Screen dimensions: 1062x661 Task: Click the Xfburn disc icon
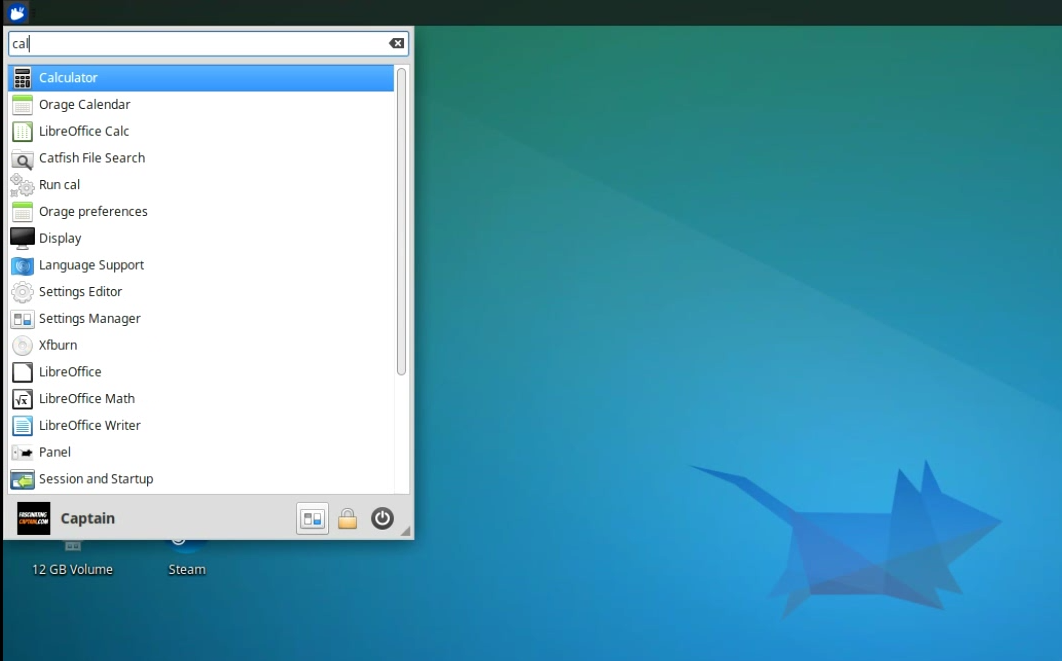(x=22, y=346)
